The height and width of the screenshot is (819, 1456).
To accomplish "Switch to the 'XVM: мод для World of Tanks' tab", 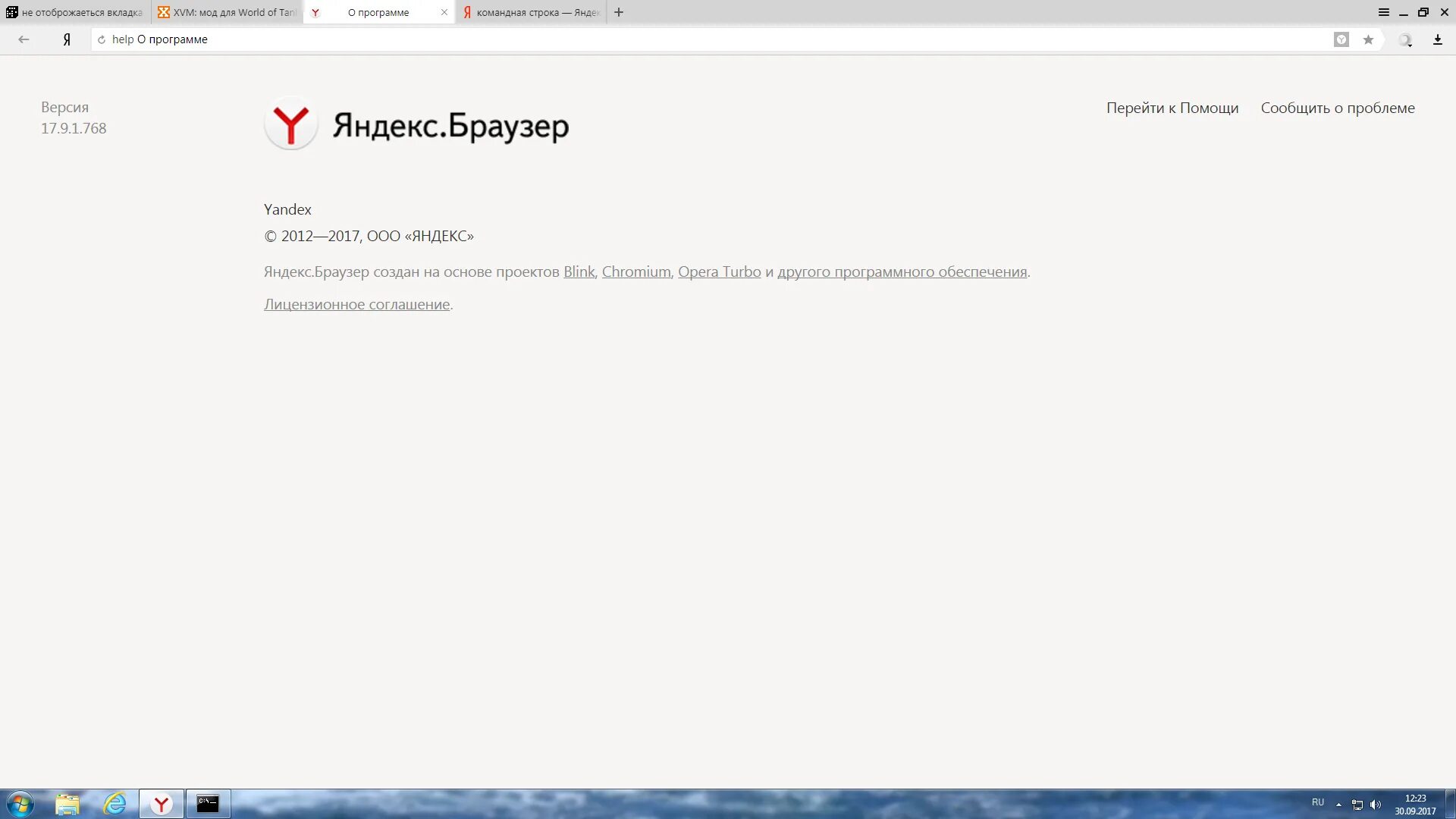I will tap(227, 12).
